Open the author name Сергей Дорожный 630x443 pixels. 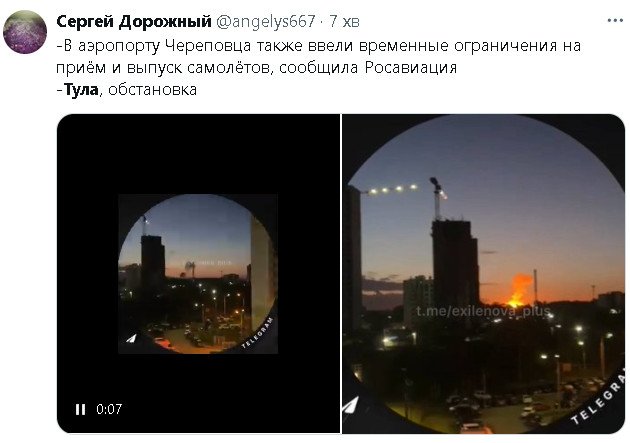(134, 21)
